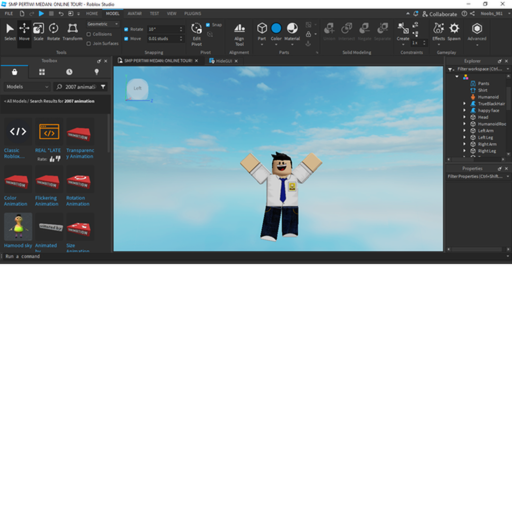Choose the Transform tool
The width and height of the screenshot is (512, 512).
72,32
